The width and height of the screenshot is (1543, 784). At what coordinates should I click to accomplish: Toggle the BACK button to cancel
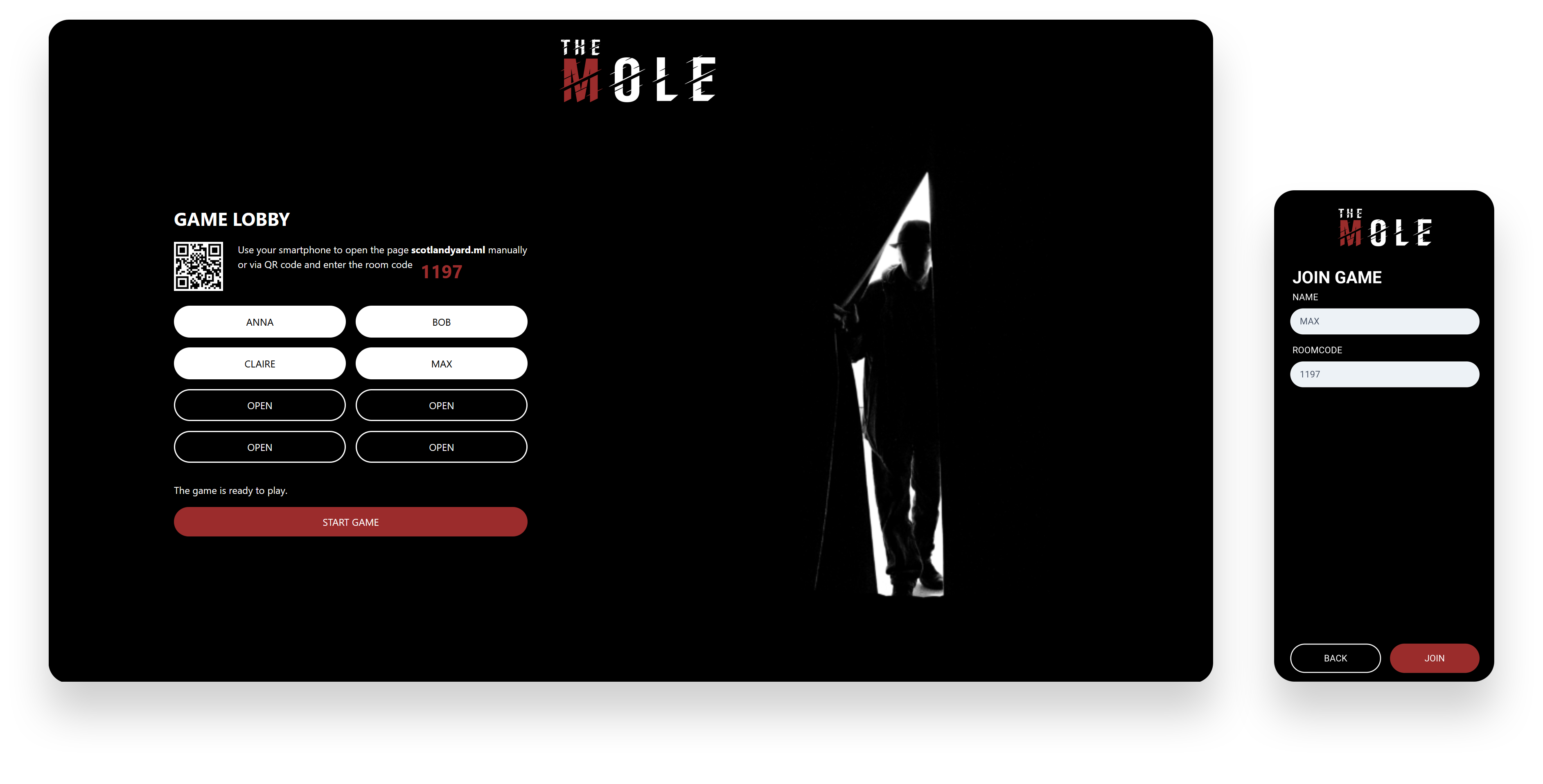coord(1335,658)
